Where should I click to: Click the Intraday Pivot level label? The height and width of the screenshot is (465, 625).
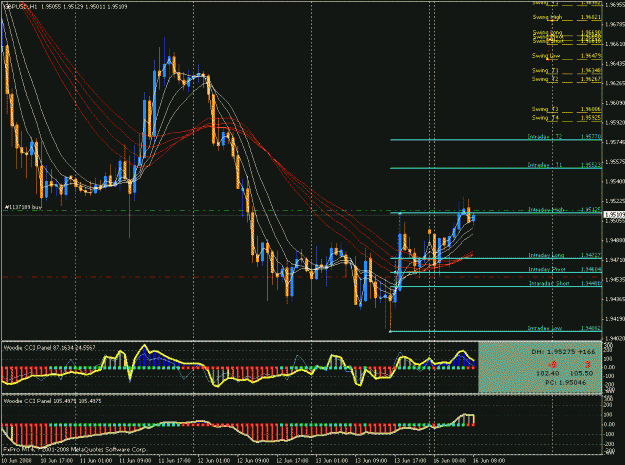pos(547,269)
